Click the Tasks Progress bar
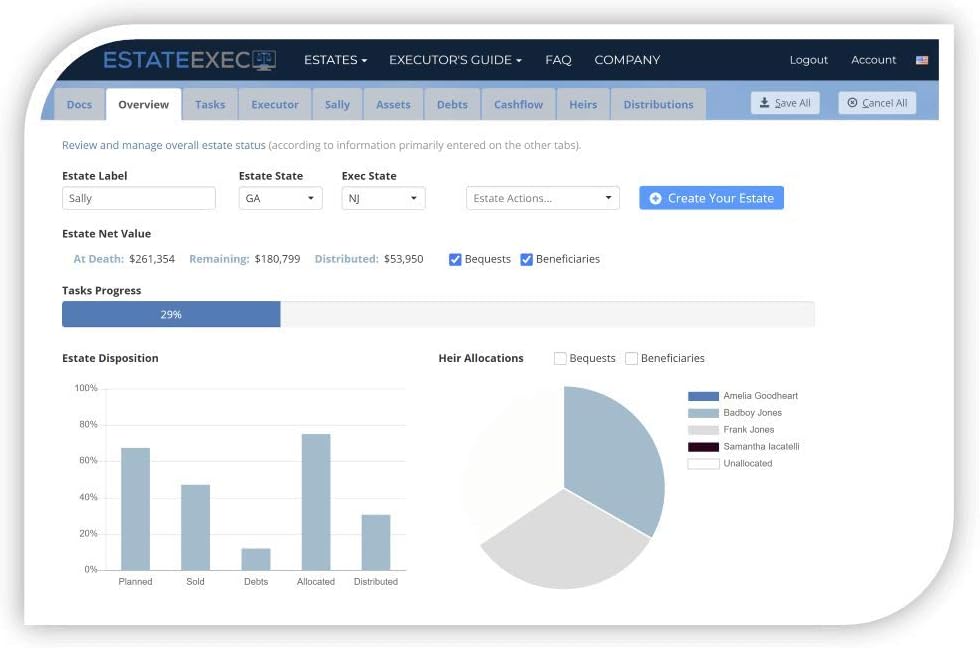Viewport: 980px width, 648px height. (438, 314)
